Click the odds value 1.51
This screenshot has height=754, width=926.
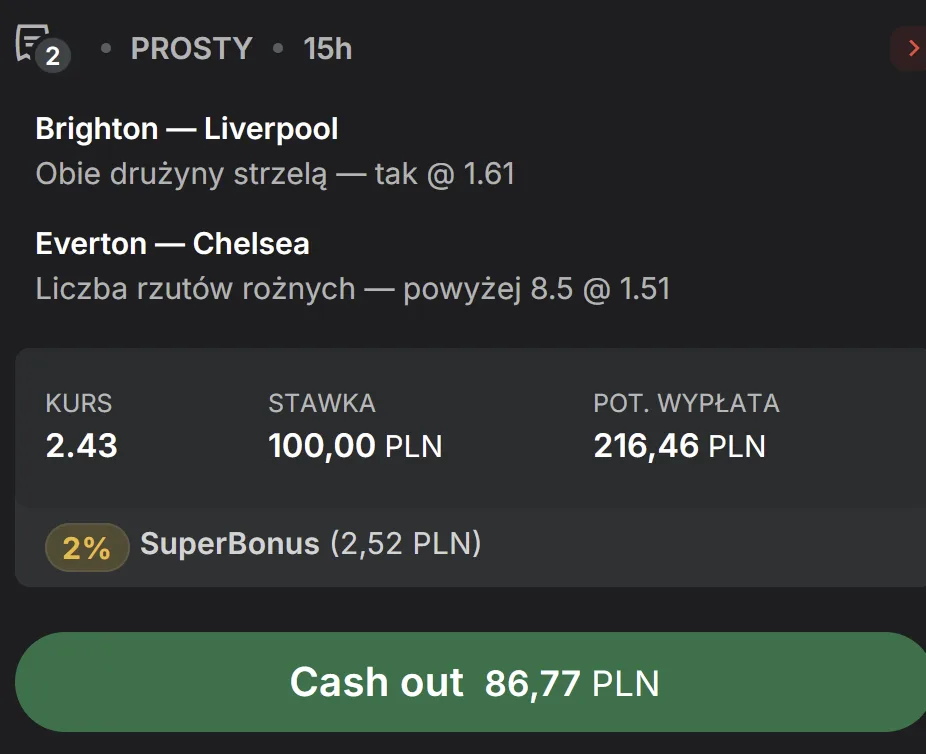coord(645,288)
